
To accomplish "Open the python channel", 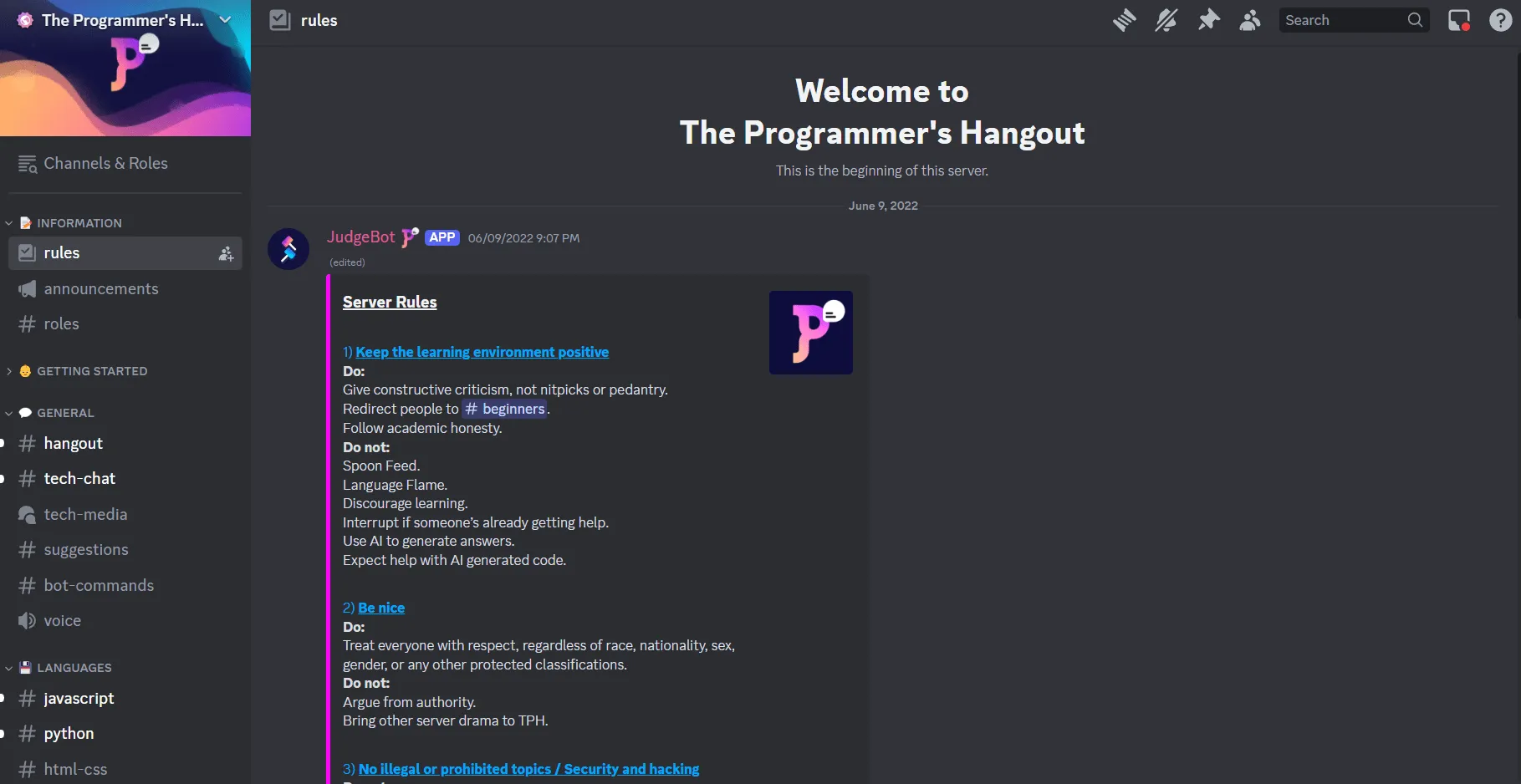I will click(x=125, y=734).
